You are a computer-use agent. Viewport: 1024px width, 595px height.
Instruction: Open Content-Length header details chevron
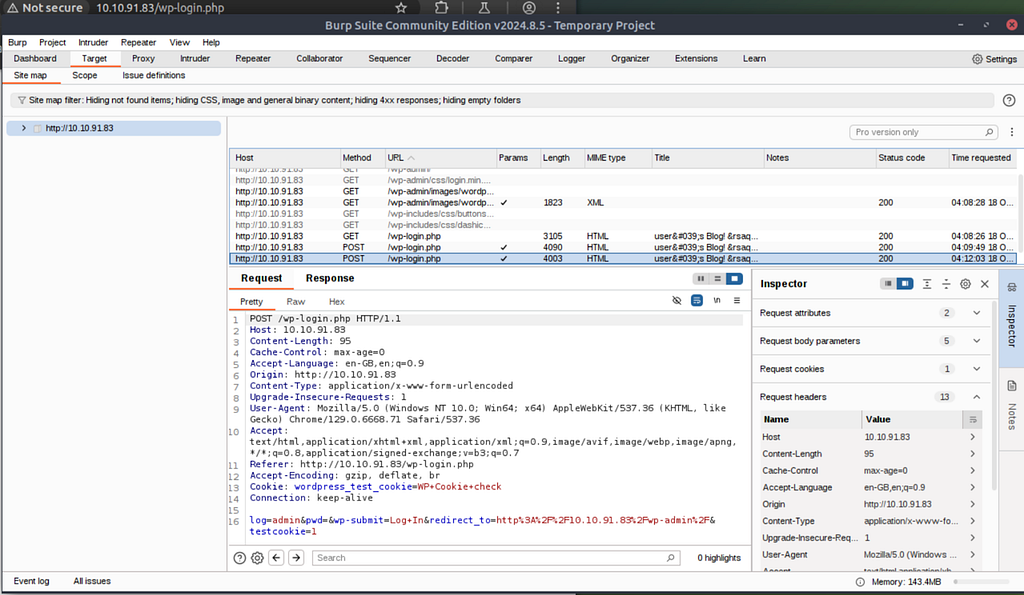click(972, 454)
